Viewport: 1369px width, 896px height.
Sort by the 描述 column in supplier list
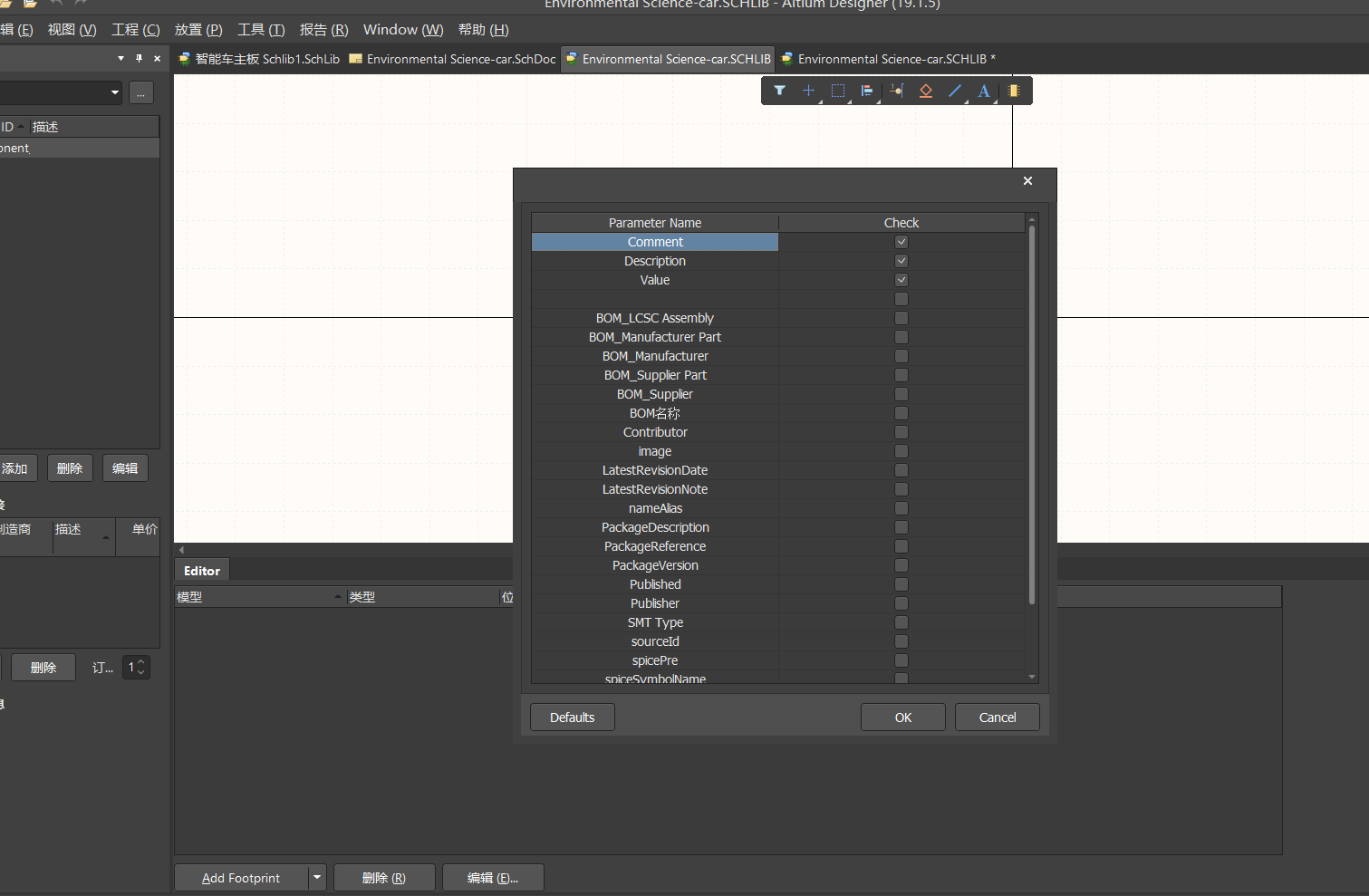tap(82, 536)
